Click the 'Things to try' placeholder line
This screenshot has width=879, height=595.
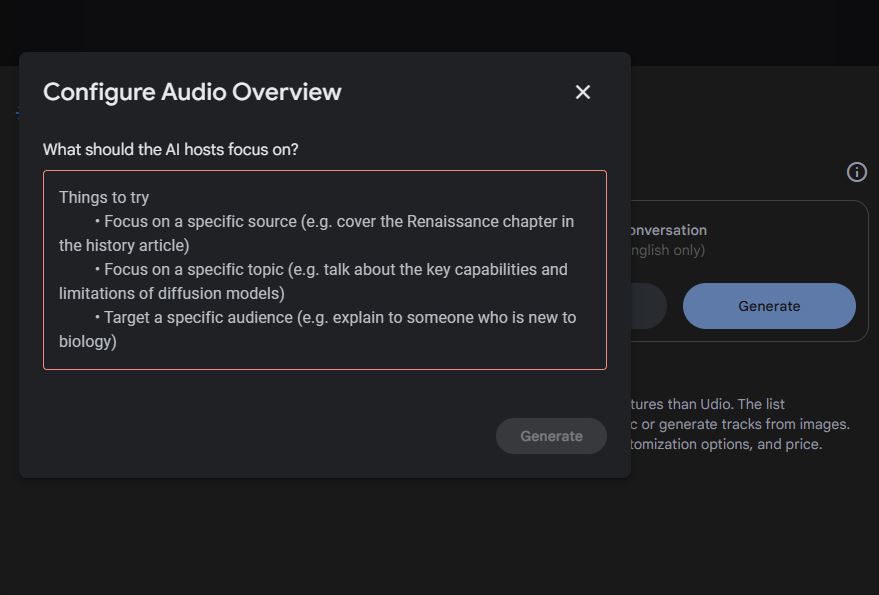[x=104, y=197]
